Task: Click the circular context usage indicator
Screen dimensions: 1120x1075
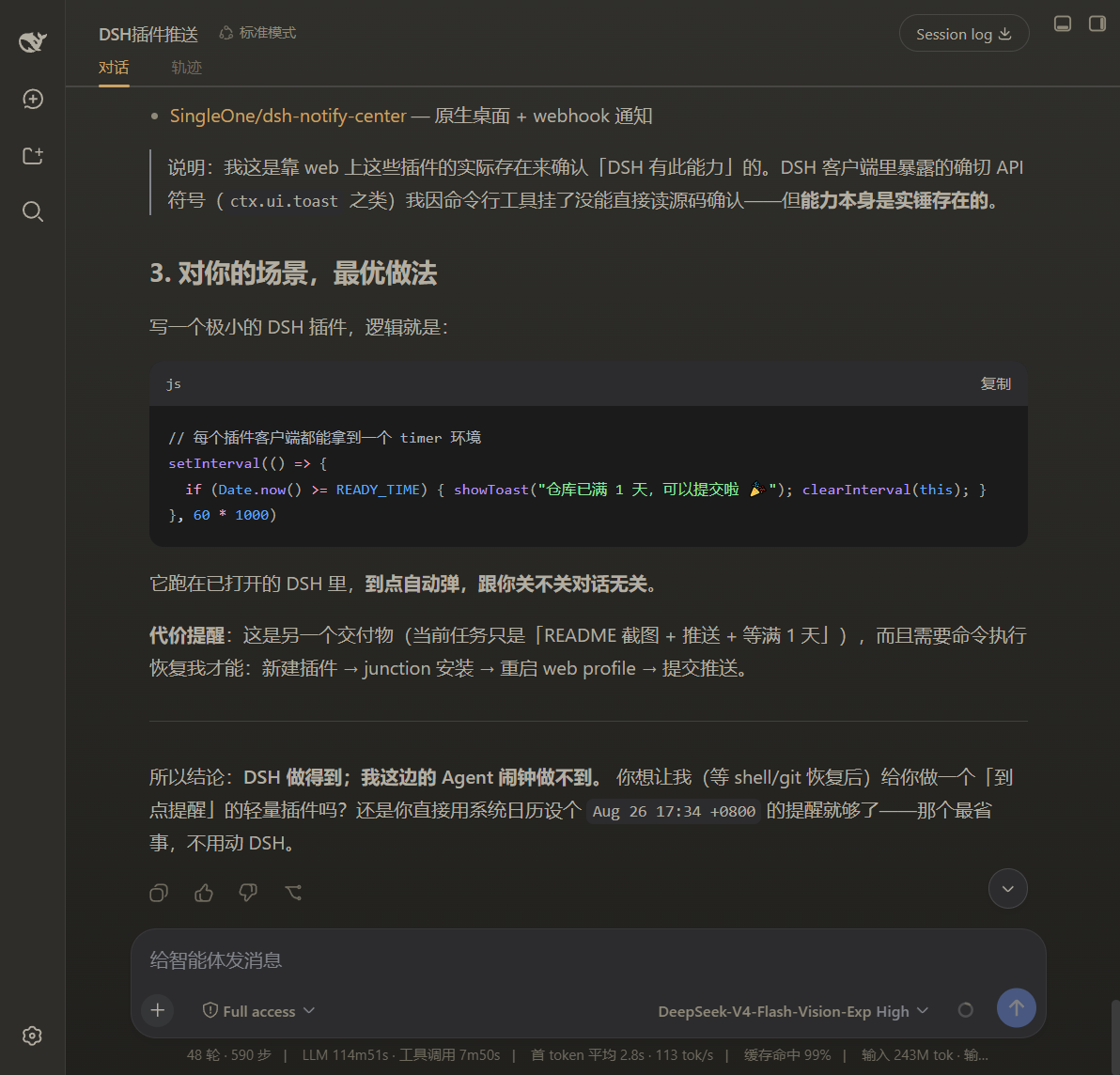Action: 965,1010
